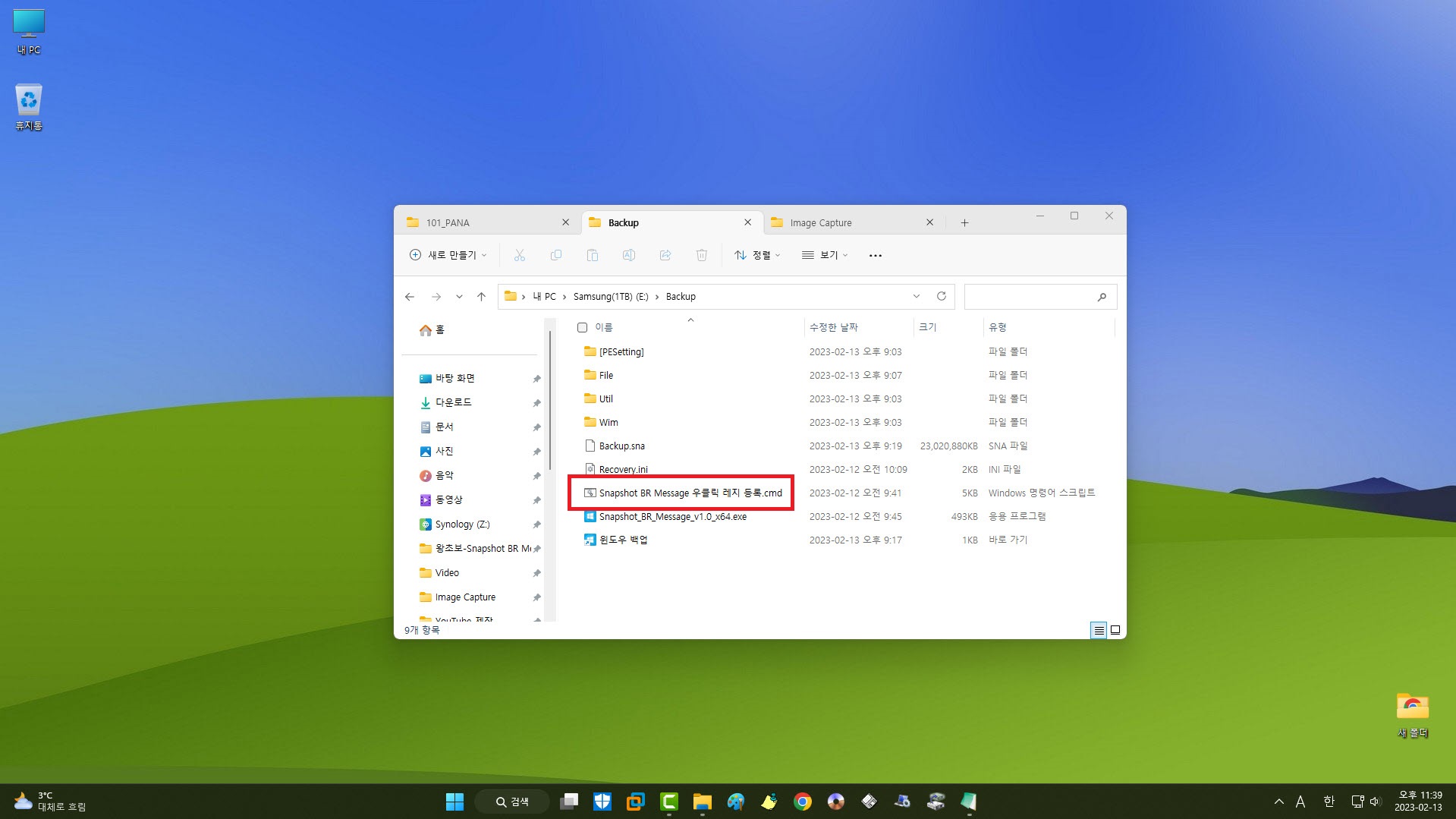Viewport: 1456px width, 819px height.
Task: Click the Delete trash icon in toolbar
Action: [x=702, y=255]
